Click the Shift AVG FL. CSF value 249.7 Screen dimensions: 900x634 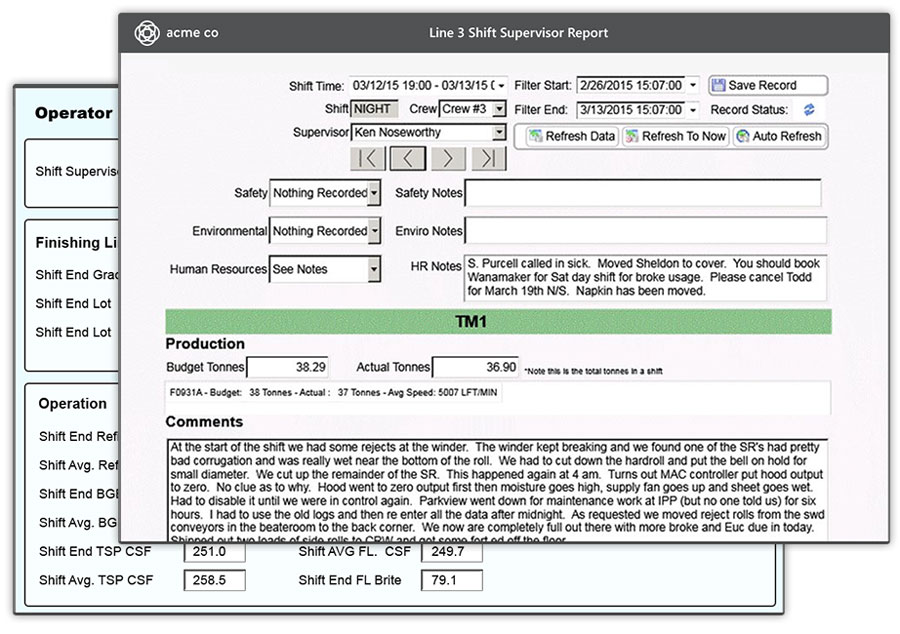pyautogui.click(x=452, y=551)
